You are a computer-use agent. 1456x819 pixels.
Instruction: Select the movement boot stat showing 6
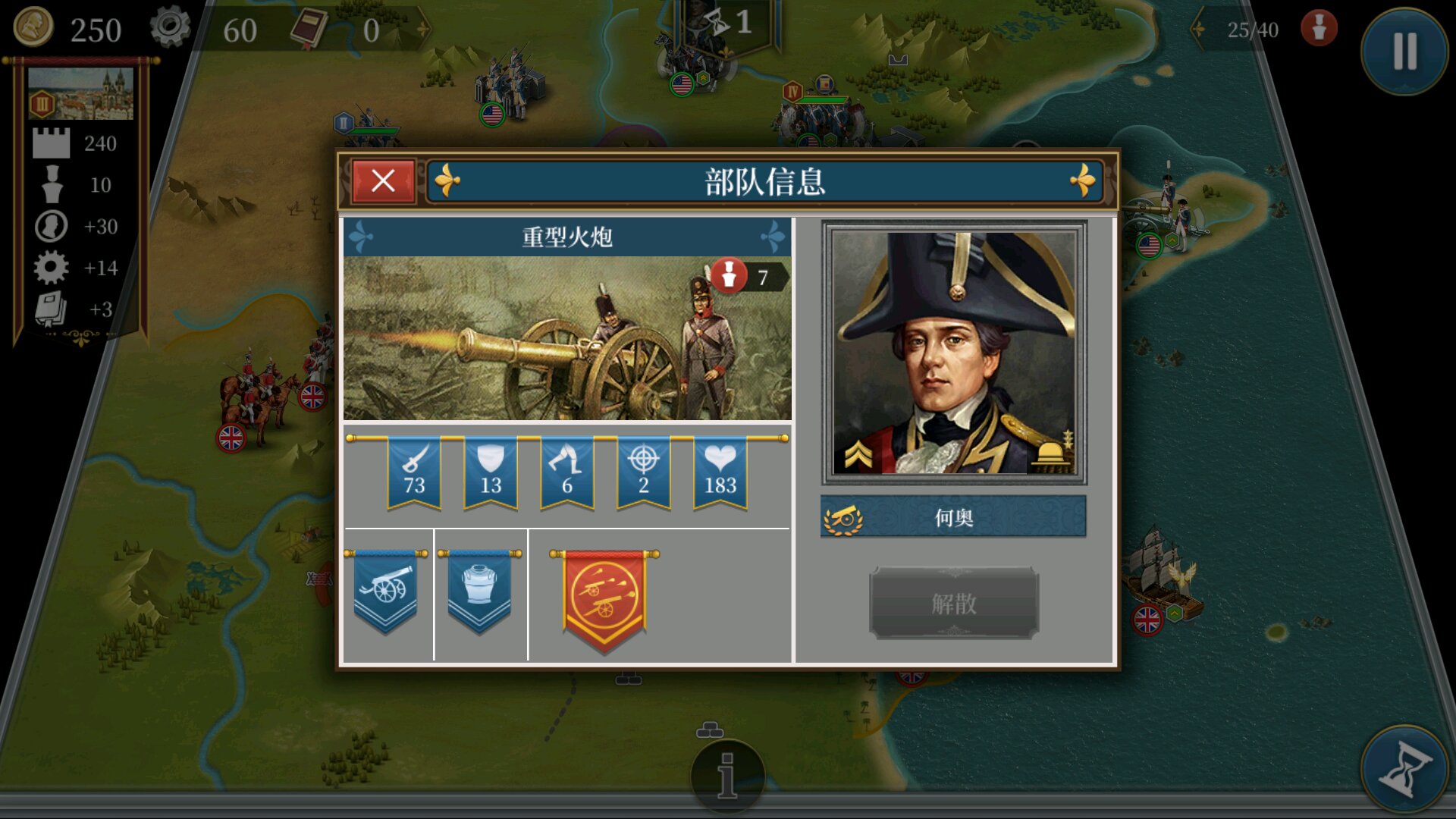tap(567, 473)
